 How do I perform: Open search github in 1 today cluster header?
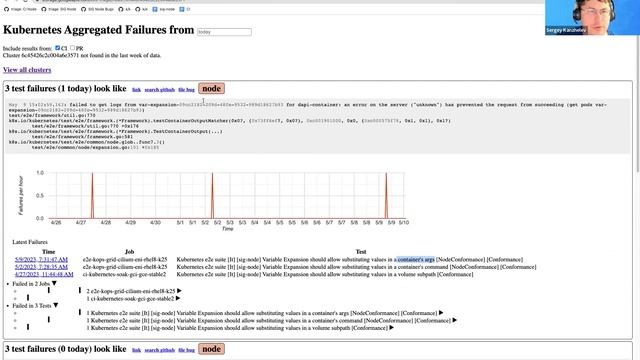160,89
